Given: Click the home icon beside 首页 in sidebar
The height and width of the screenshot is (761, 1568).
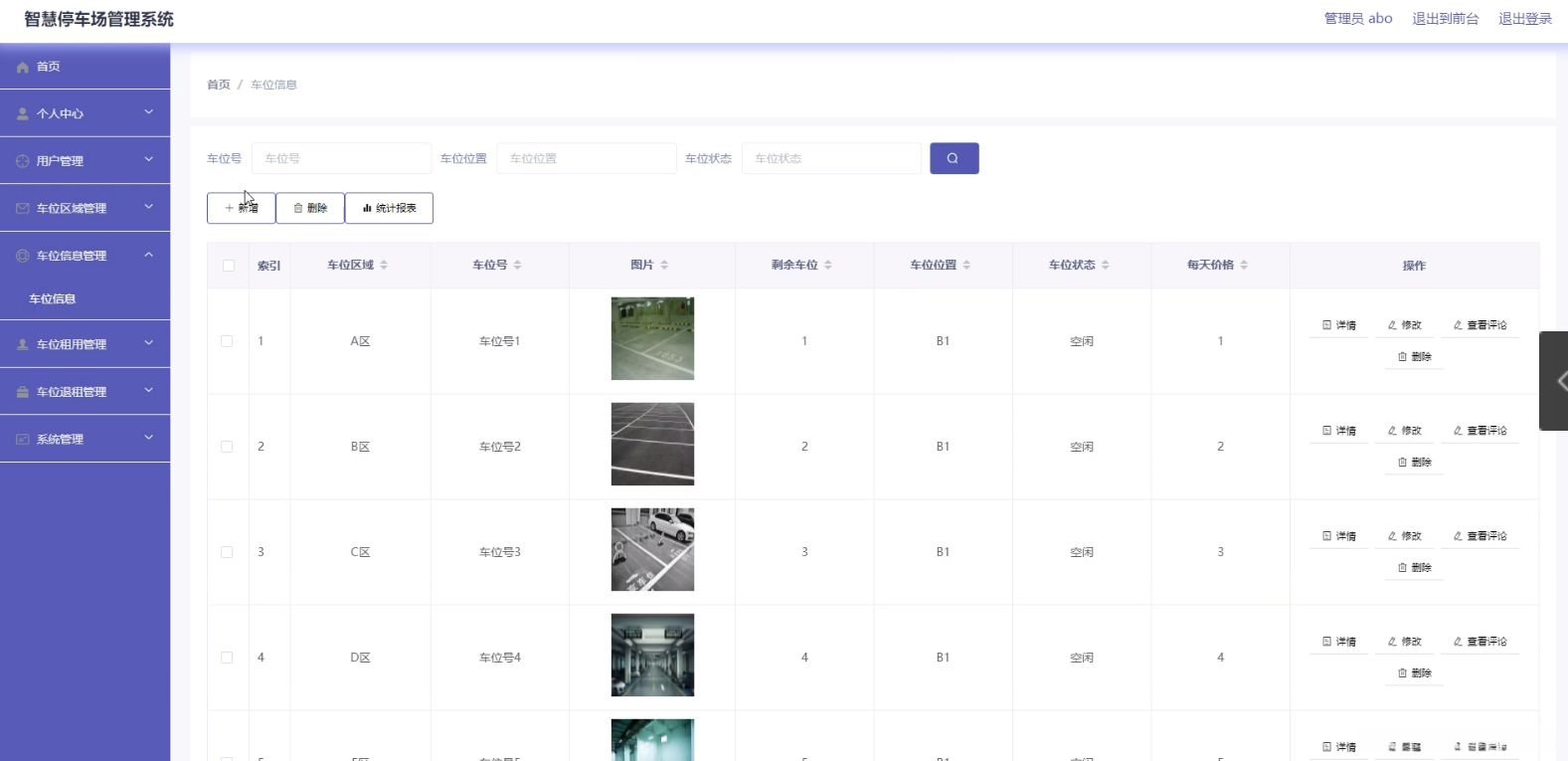Looking at the screenshot, I should click(x=23, y=67).
